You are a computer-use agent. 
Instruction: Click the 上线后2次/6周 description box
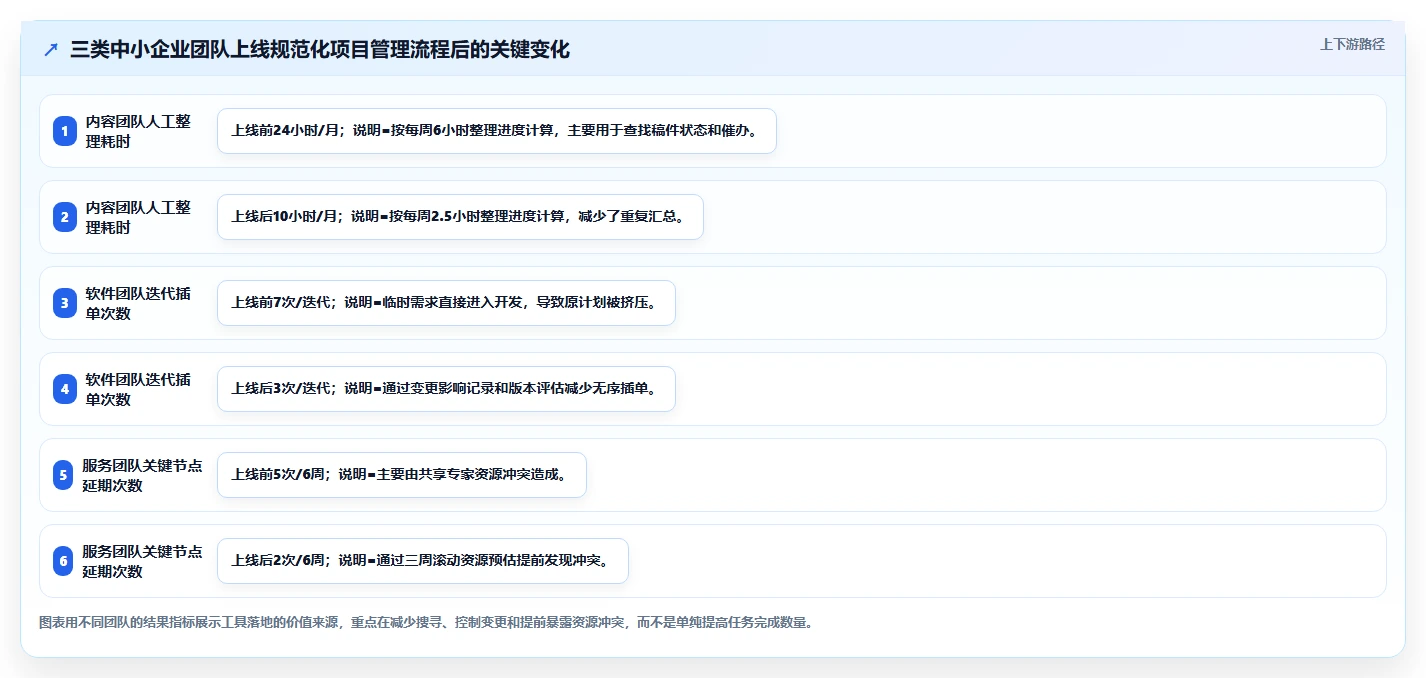pos(422,561)
